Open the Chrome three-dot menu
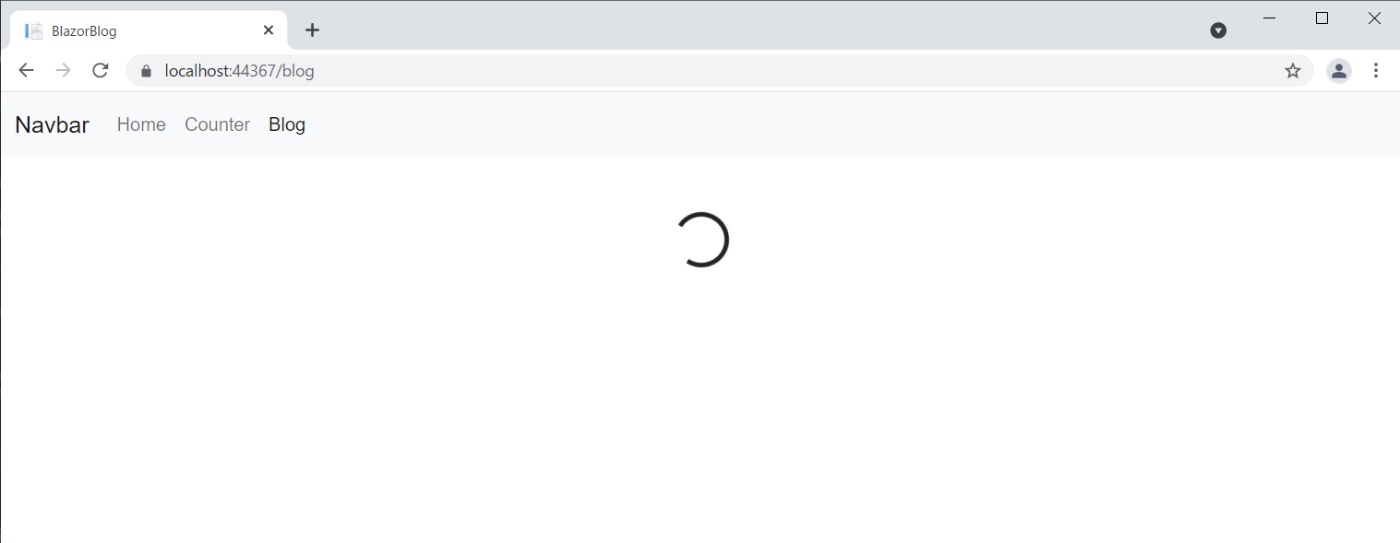Viewport: 1400px width, 543px height. (x=1377, y=71)
